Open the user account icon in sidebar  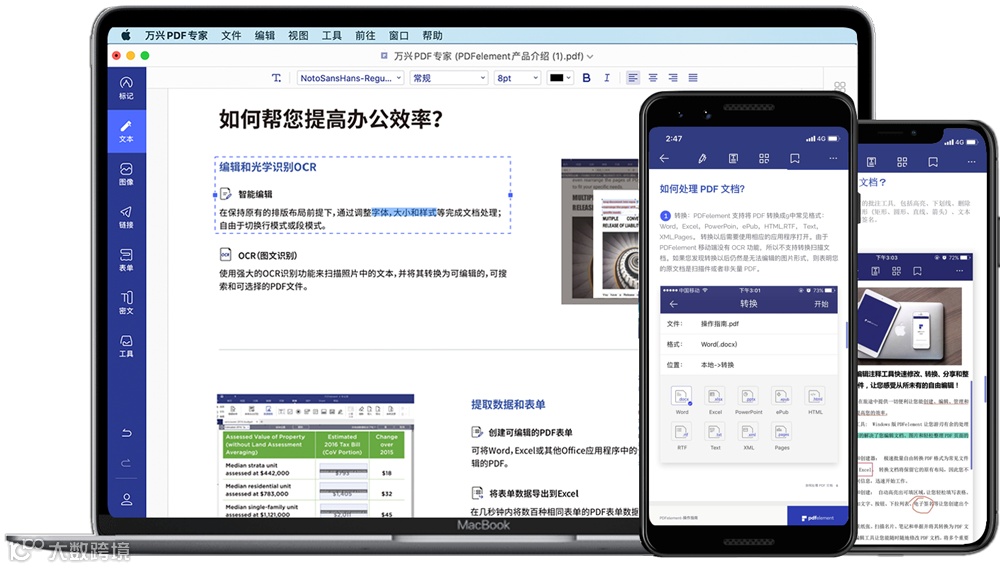coord(126,499)
